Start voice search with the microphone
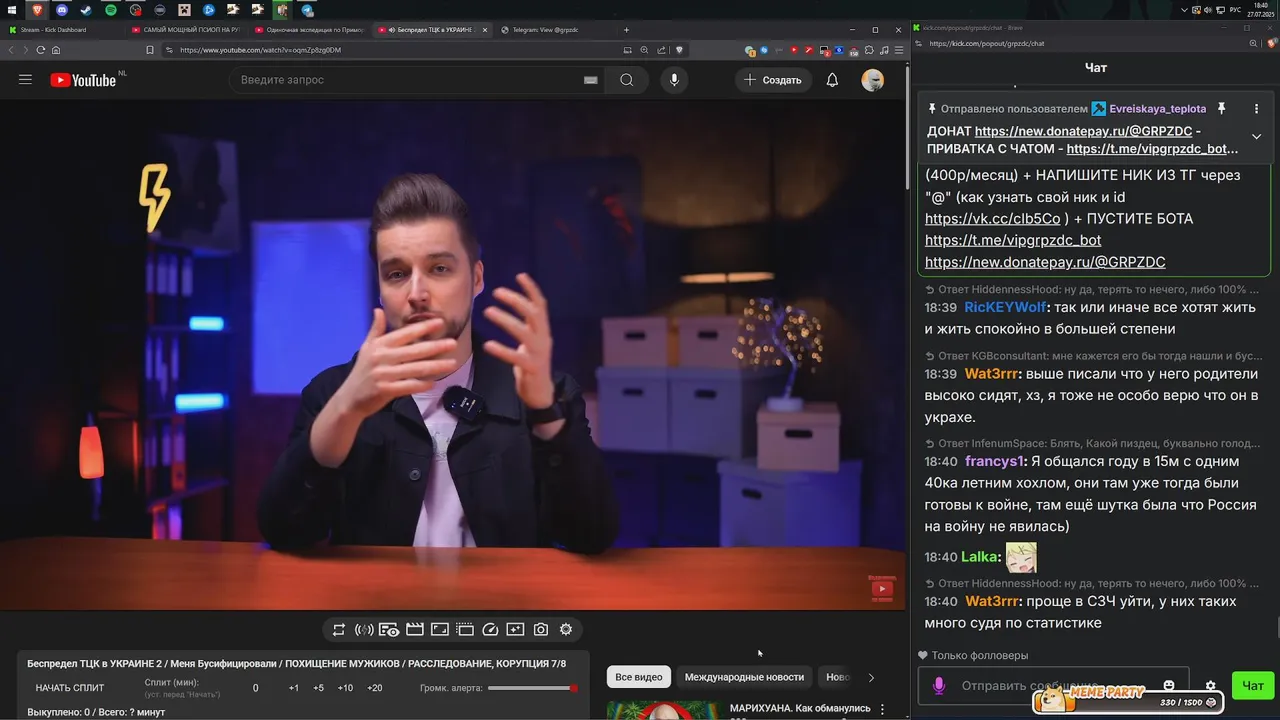 coord(674,80)
